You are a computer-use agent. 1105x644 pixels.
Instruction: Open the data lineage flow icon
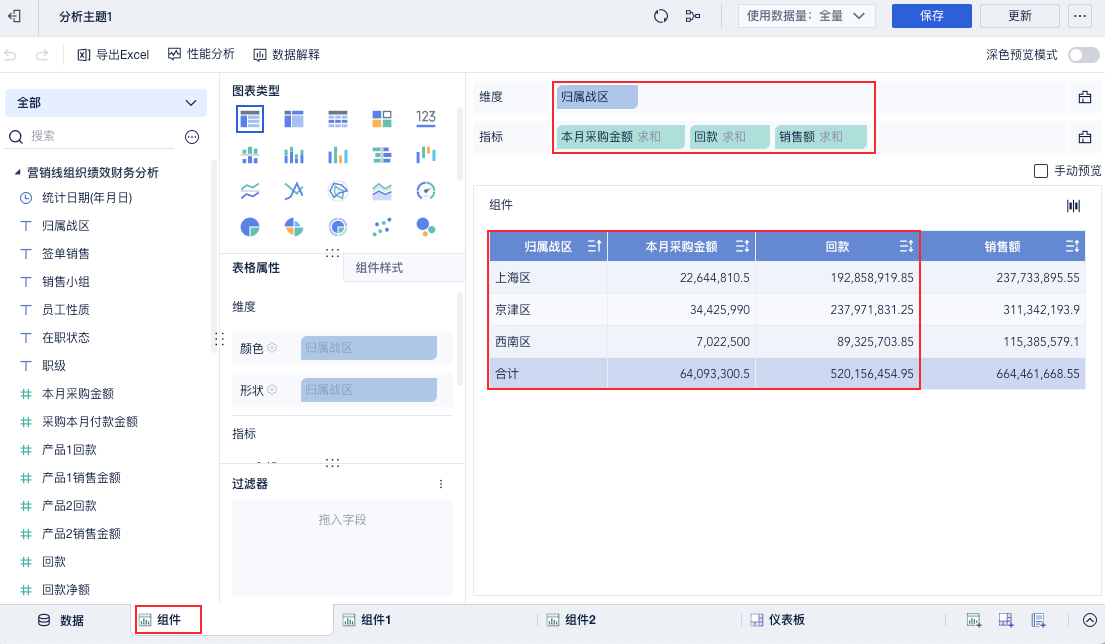[x=693, y=16]
